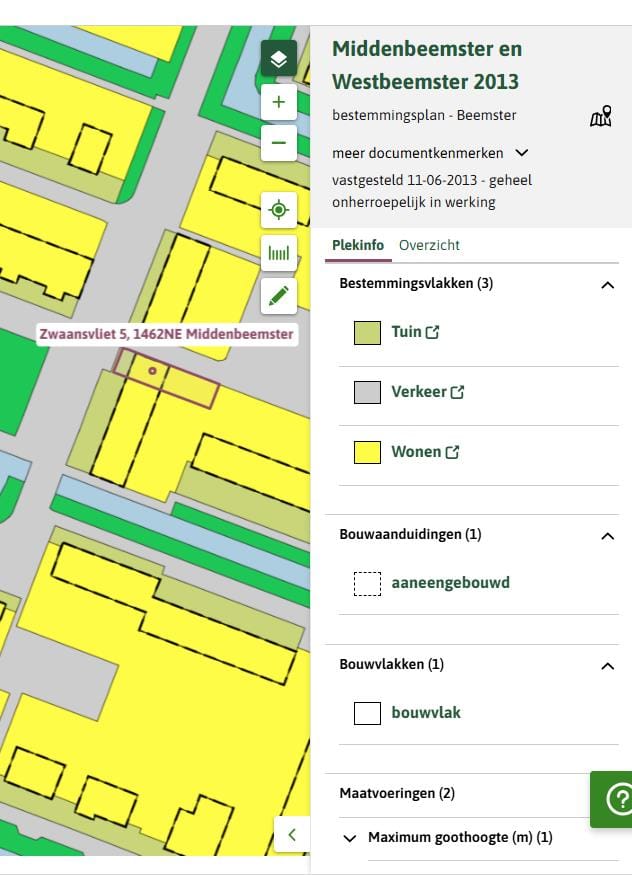The height and width of the screenshot is (875, 632).
Task: Collapse the side panel with arrow
Action: [291, 834]
